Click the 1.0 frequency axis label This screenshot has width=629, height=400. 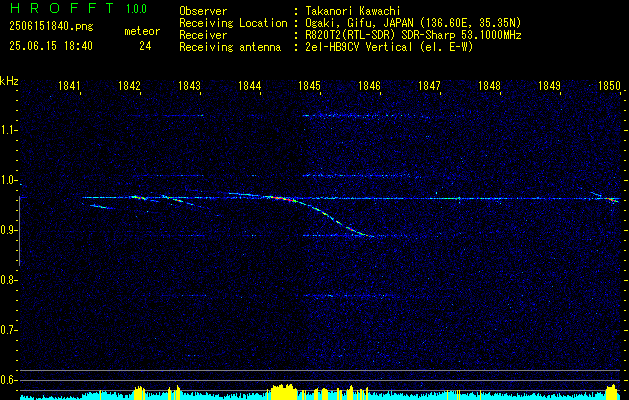(x=8, y=180)
